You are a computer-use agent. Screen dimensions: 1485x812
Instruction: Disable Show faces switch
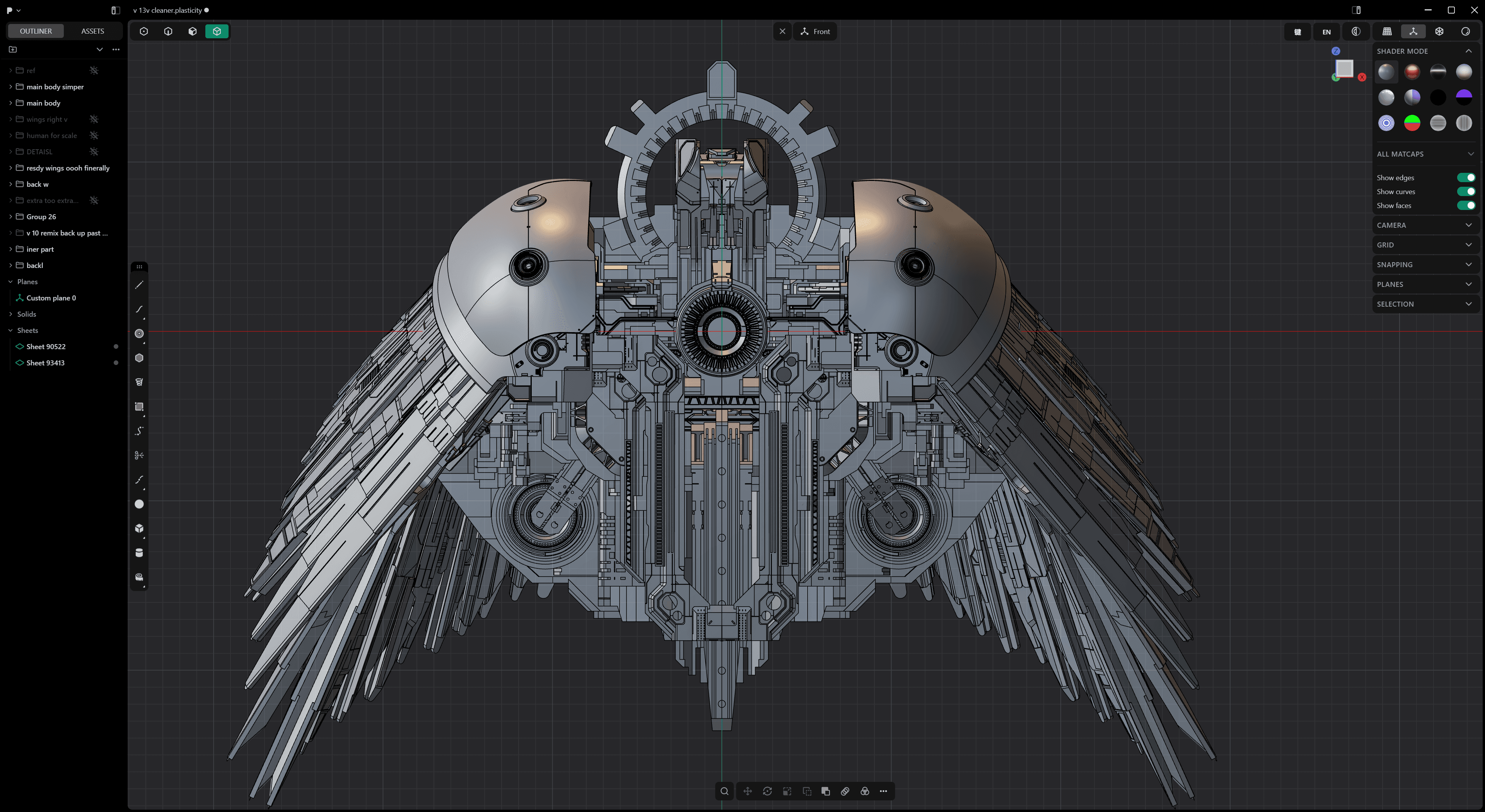[x=1465, y=205]
